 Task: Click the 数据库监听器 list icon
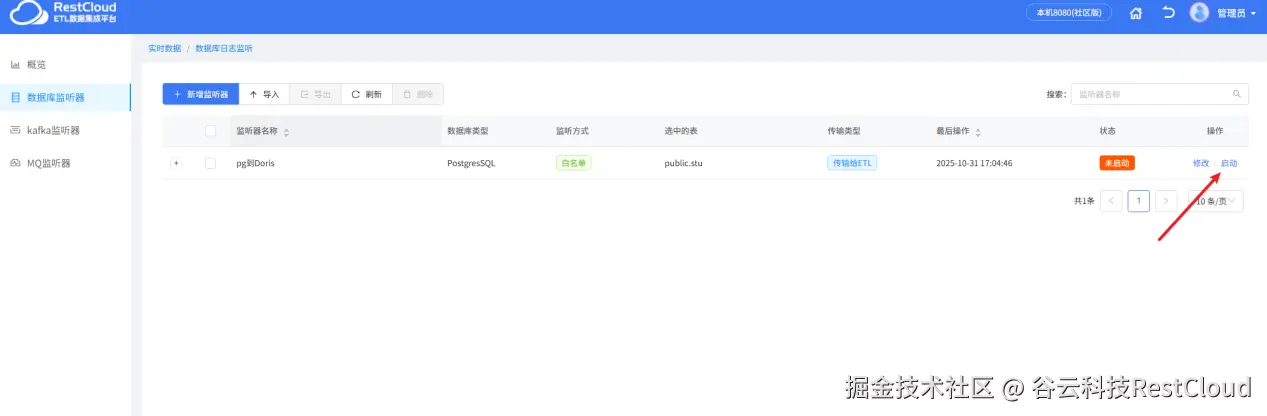tap(15, 98)
